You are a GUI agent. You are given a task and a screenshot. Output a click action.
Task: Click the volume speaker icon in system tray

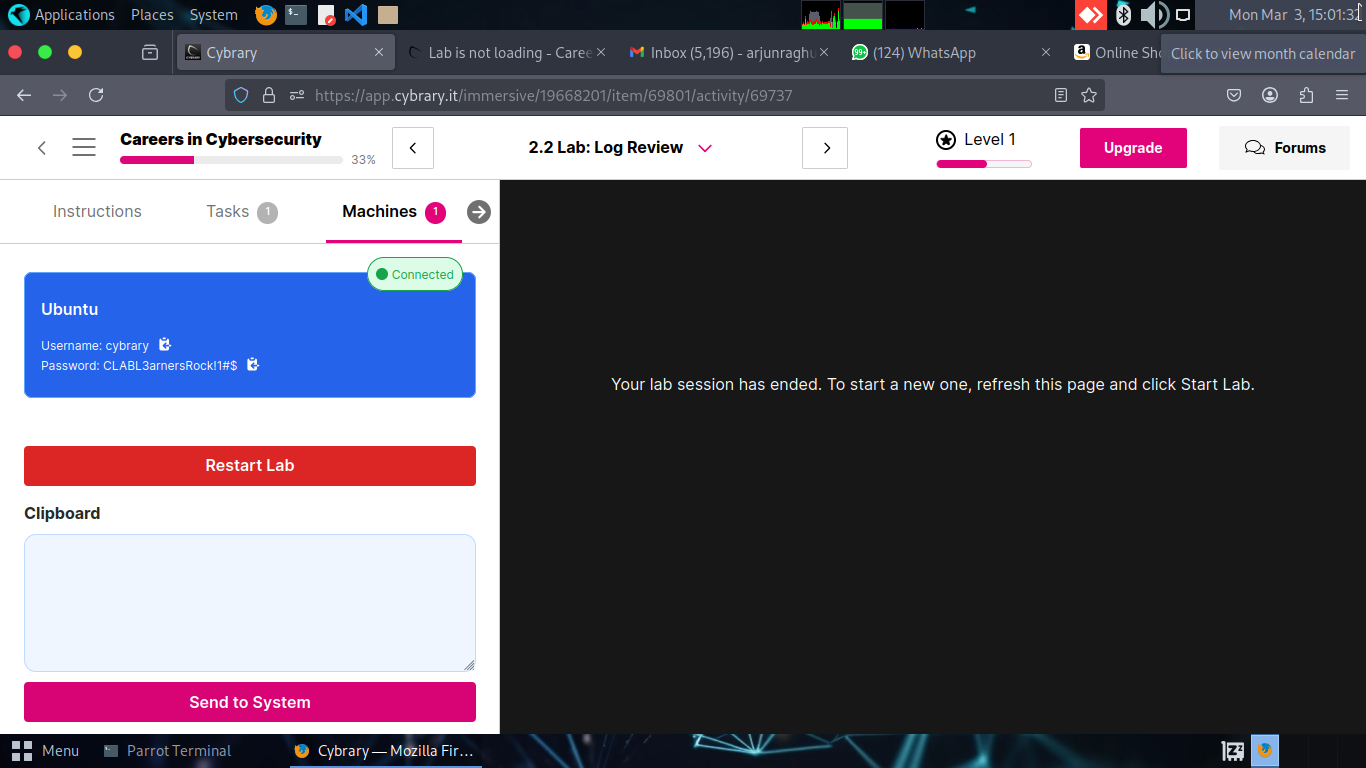[x=1153, y=15]
